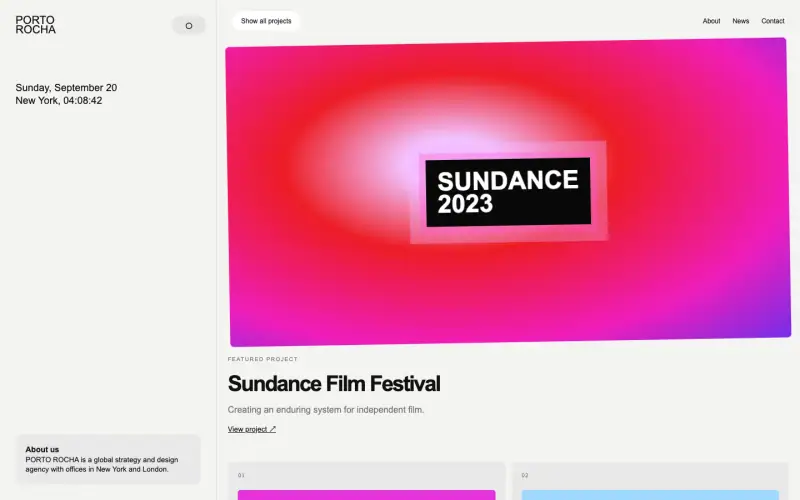Screen dimensions: 800x500
Task: Open project card 01 with magenta image
Action: (x=366, y=481)
